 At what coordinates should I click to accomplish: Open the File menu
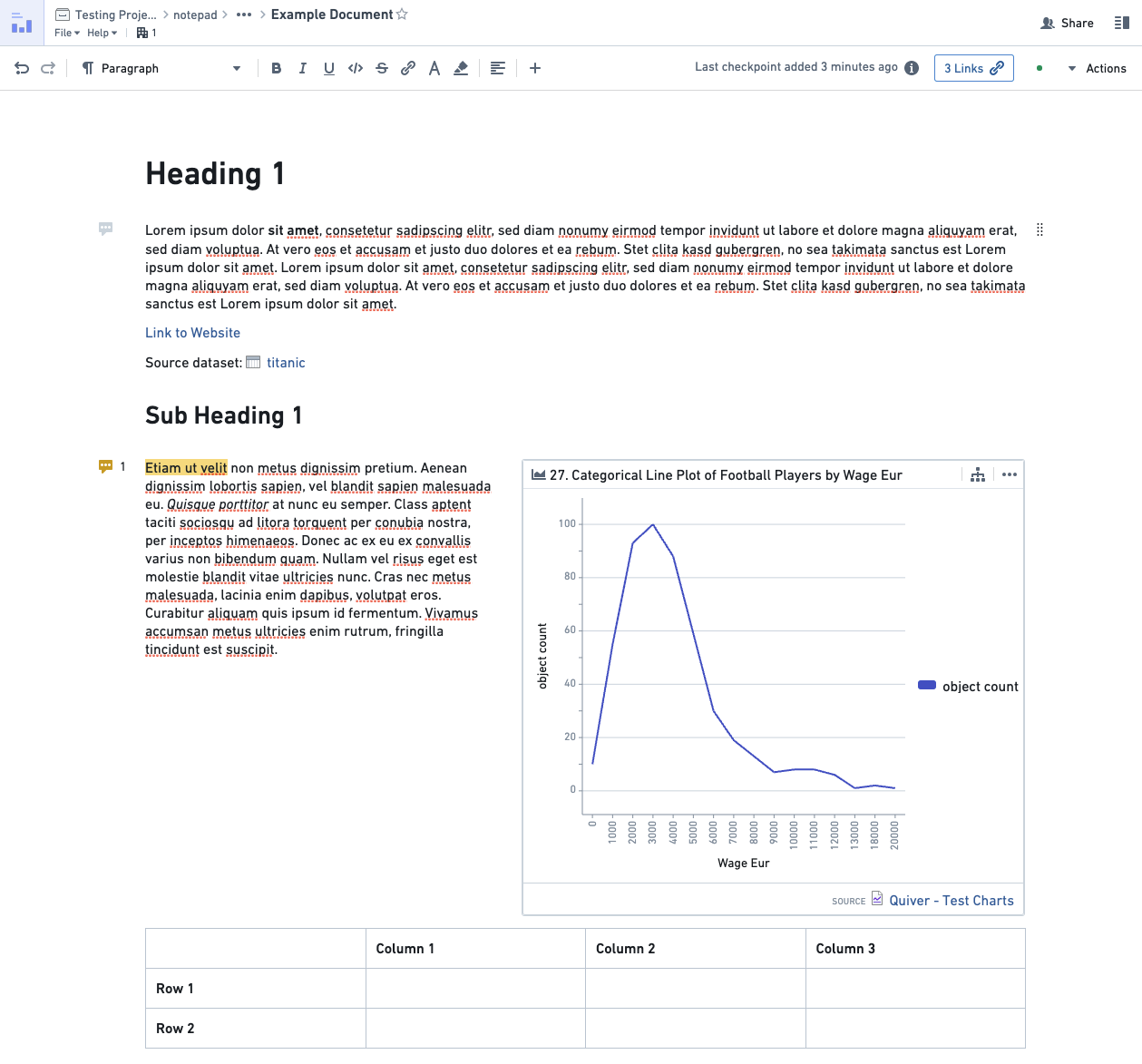coord(67,33)
